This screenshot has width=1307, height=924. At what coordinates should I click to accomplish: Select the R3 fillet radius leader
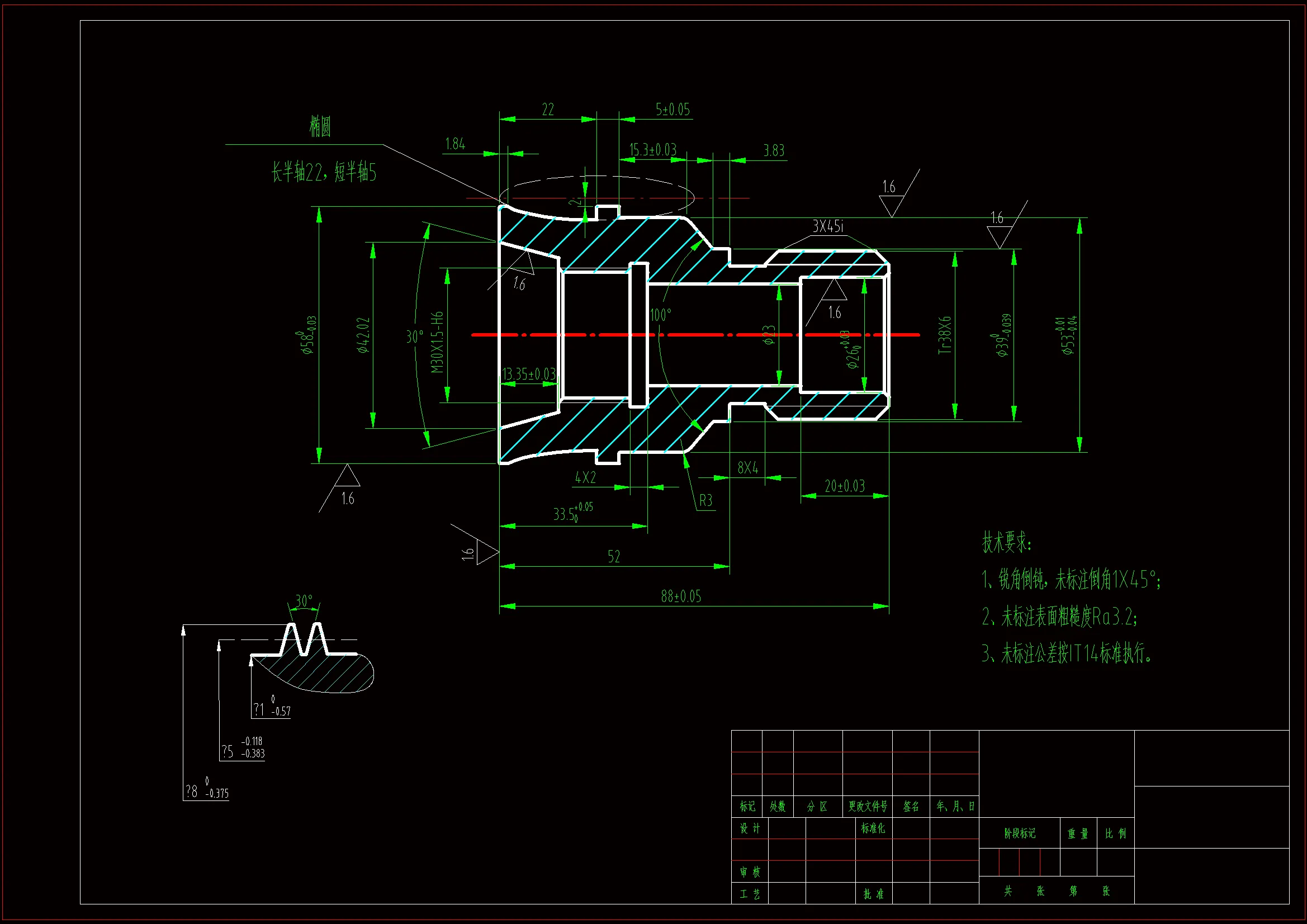705,501
